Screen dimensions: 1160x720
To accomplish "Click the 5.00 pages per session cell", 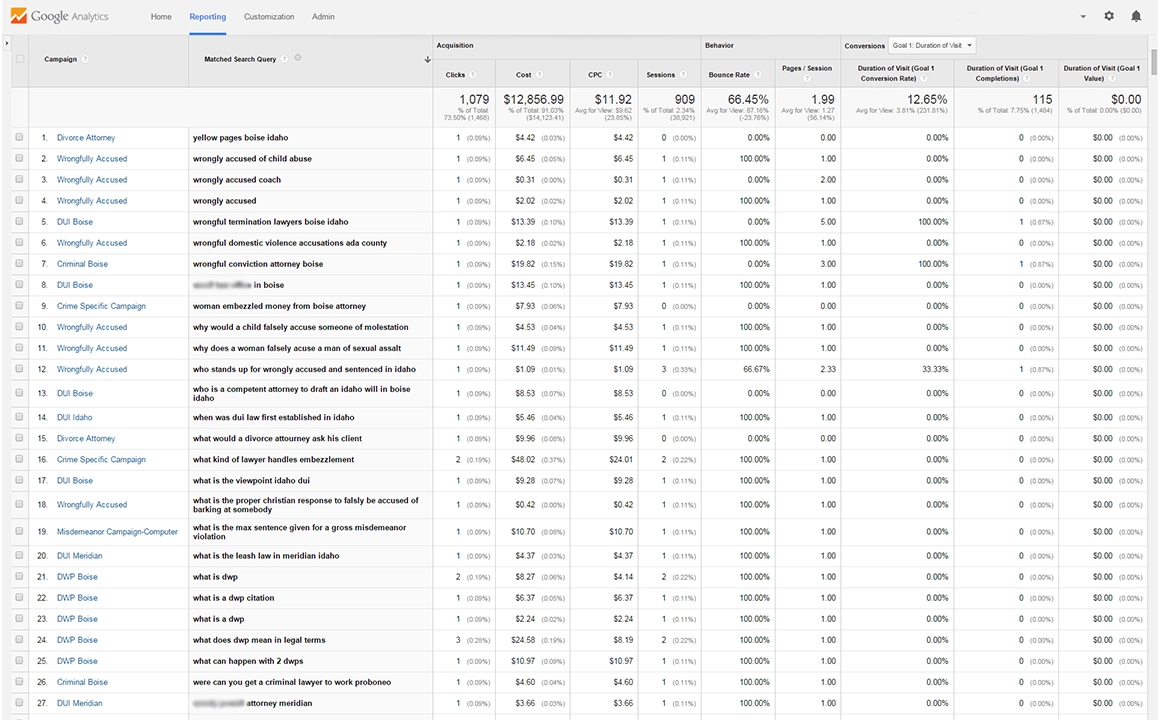I will (x=828, y=221).
